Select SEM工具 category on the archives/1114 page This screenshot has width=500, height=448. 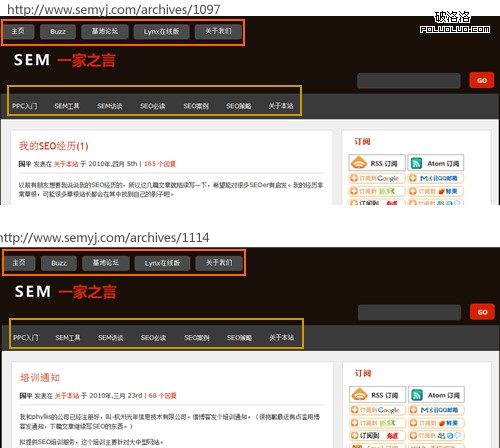tap(68, 338)
